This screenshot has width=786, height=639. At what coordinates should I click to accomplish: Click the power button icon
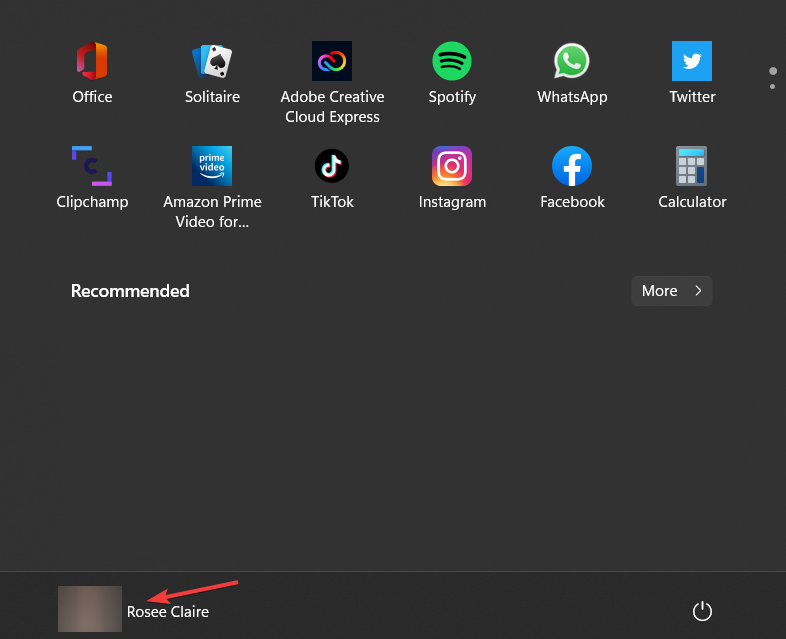[x=702, y=611]
